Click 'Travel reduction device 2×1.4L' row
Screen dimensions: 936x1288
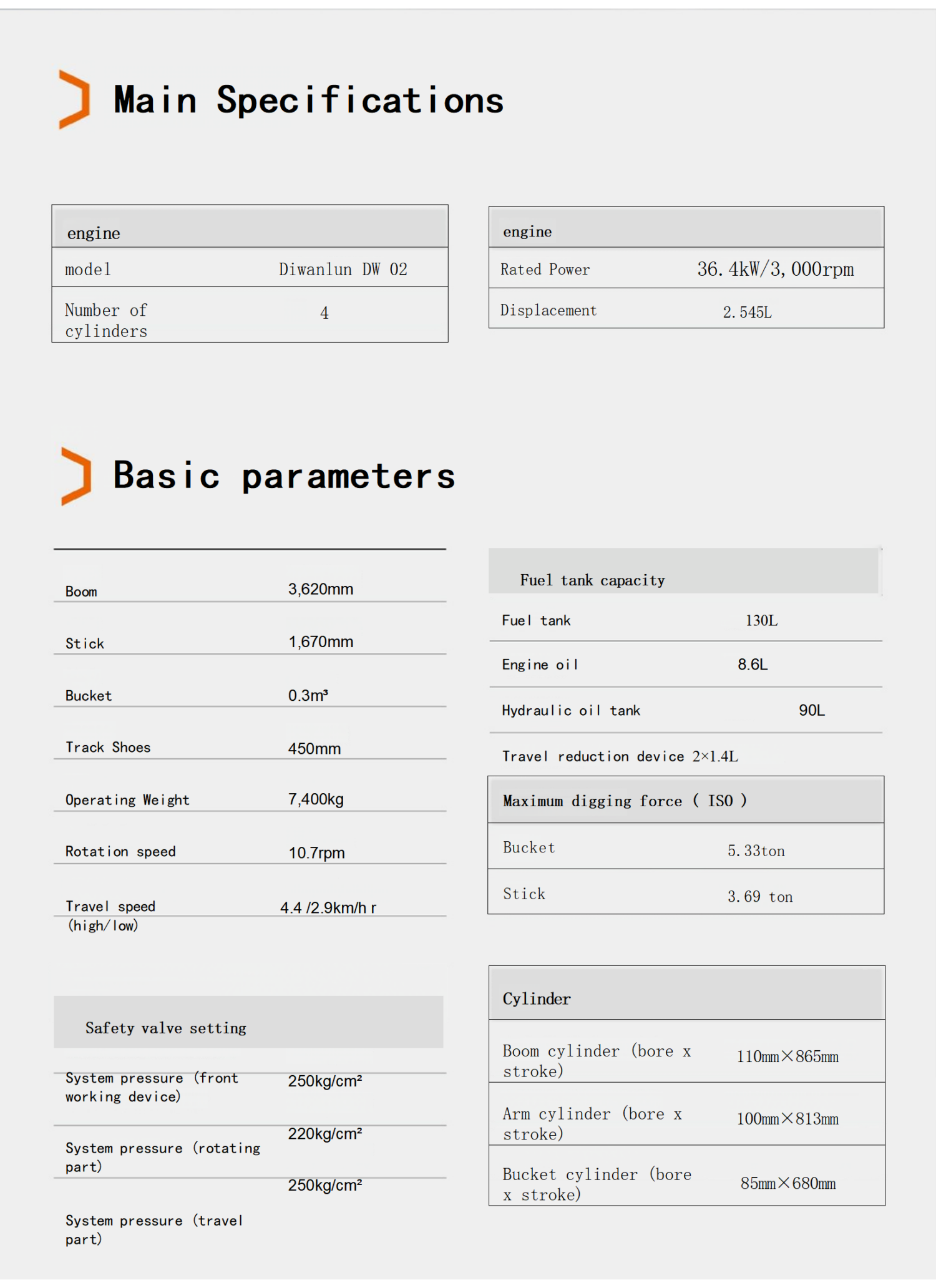pos(620,756)
